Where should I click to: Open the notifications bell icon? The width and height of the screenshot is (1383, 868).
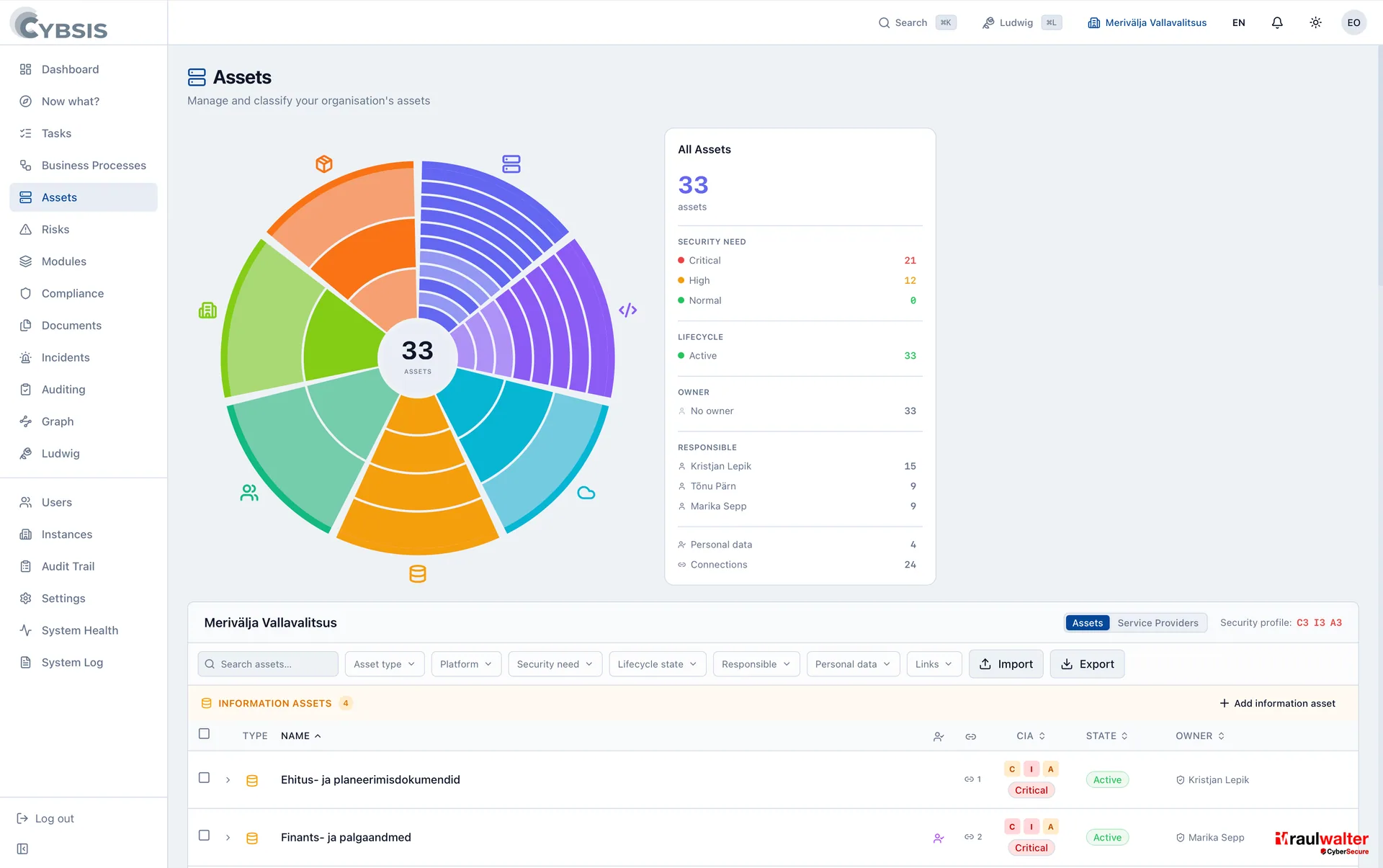[1277, 22]
